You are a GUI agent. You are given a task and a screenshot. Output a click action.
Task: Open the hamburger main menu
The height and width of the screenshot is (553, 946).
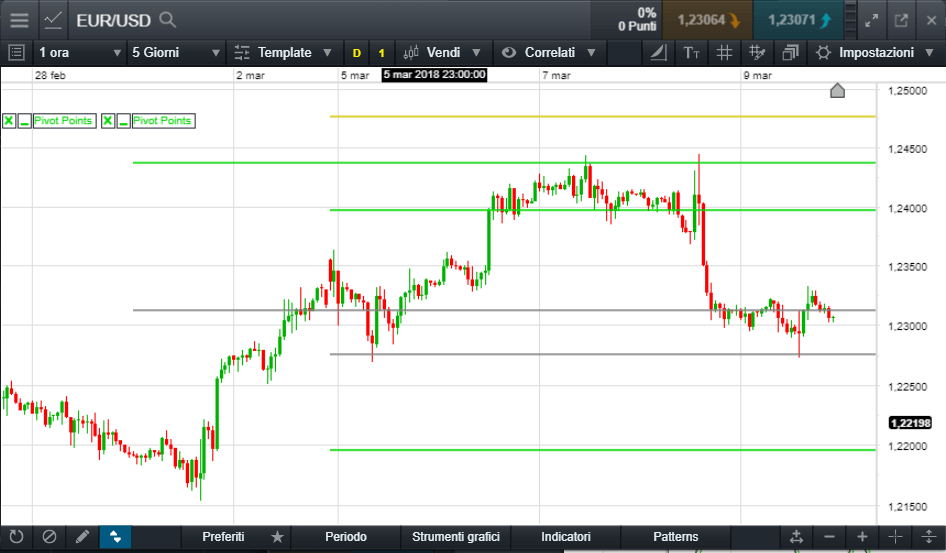tap(19, 20)
